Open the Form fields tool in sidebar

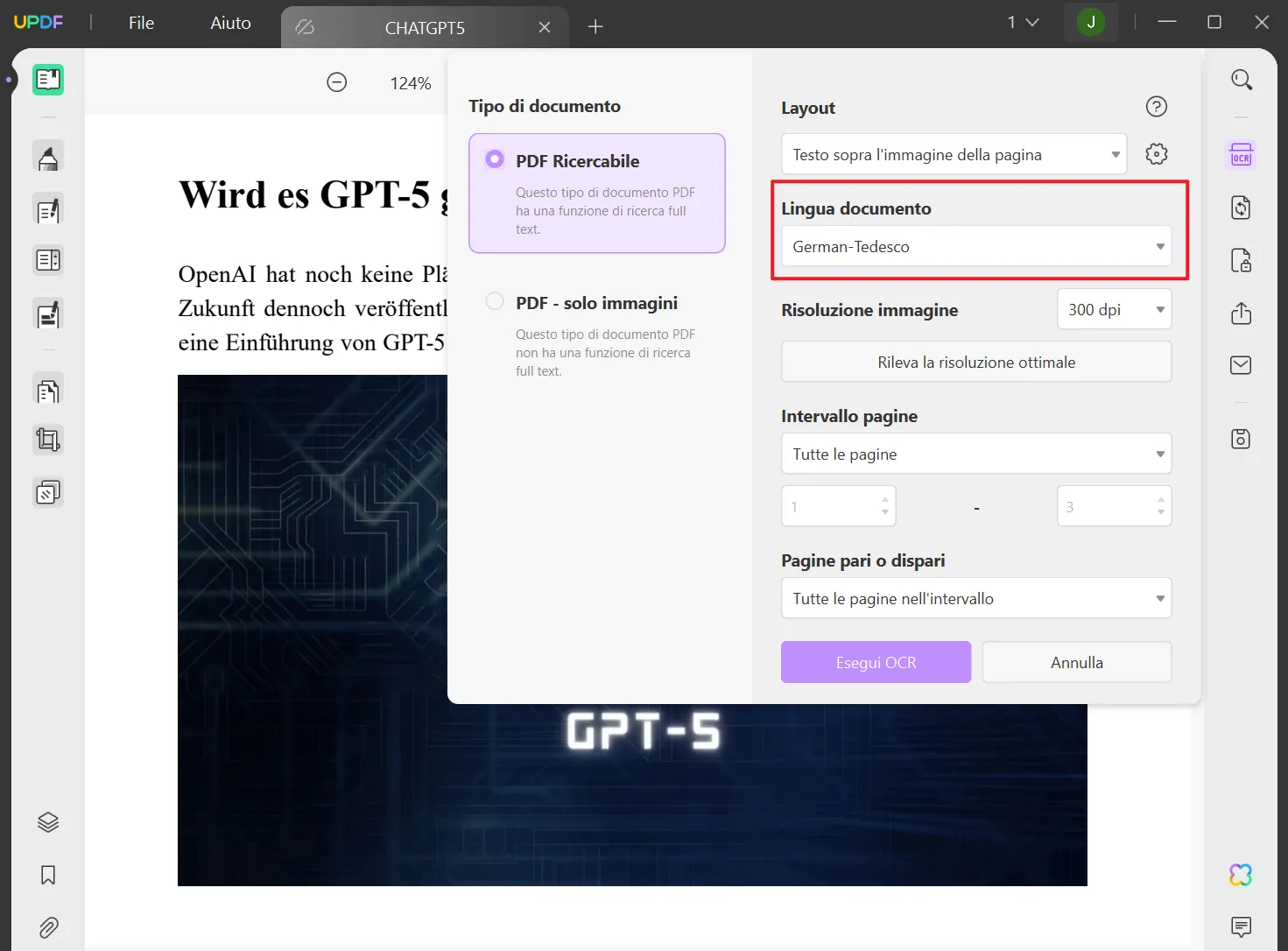point(48,260)
